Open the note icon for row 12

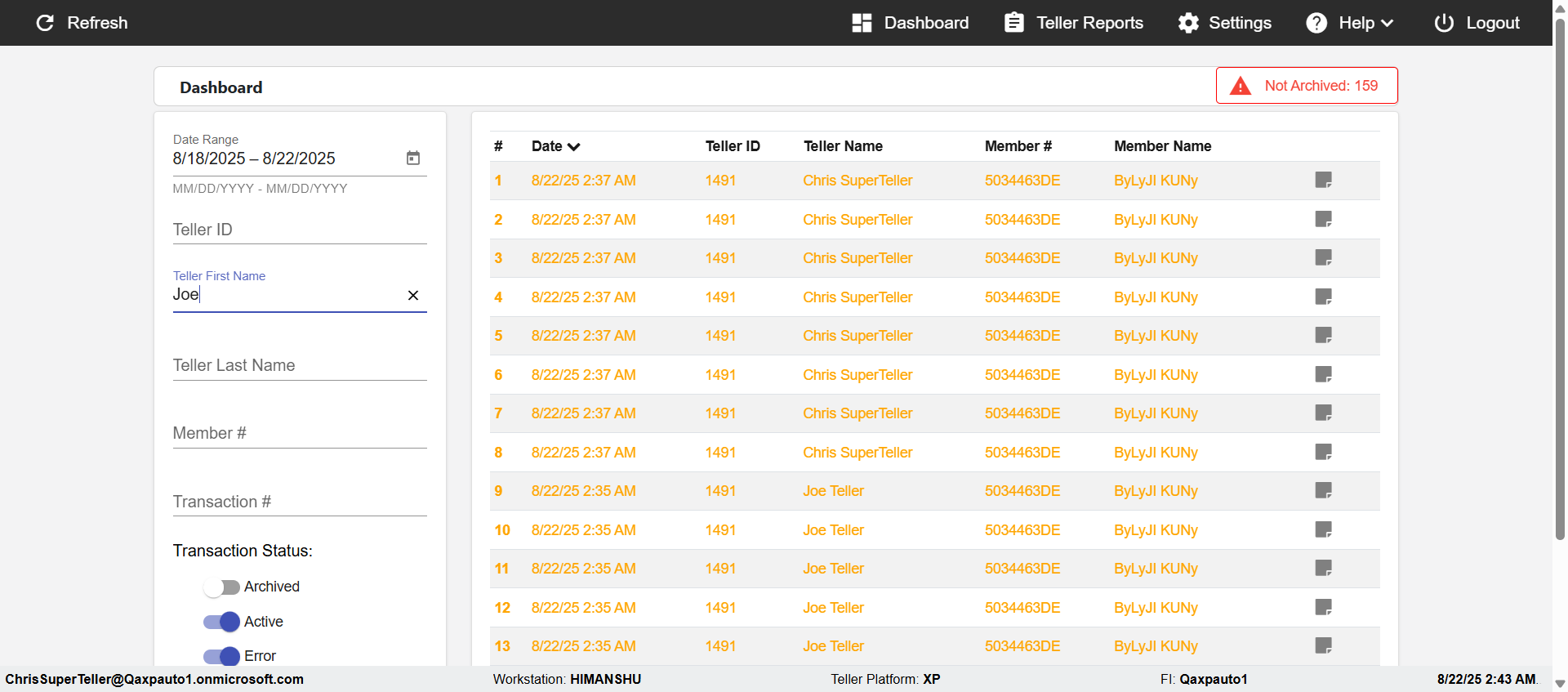(1323, 607)
